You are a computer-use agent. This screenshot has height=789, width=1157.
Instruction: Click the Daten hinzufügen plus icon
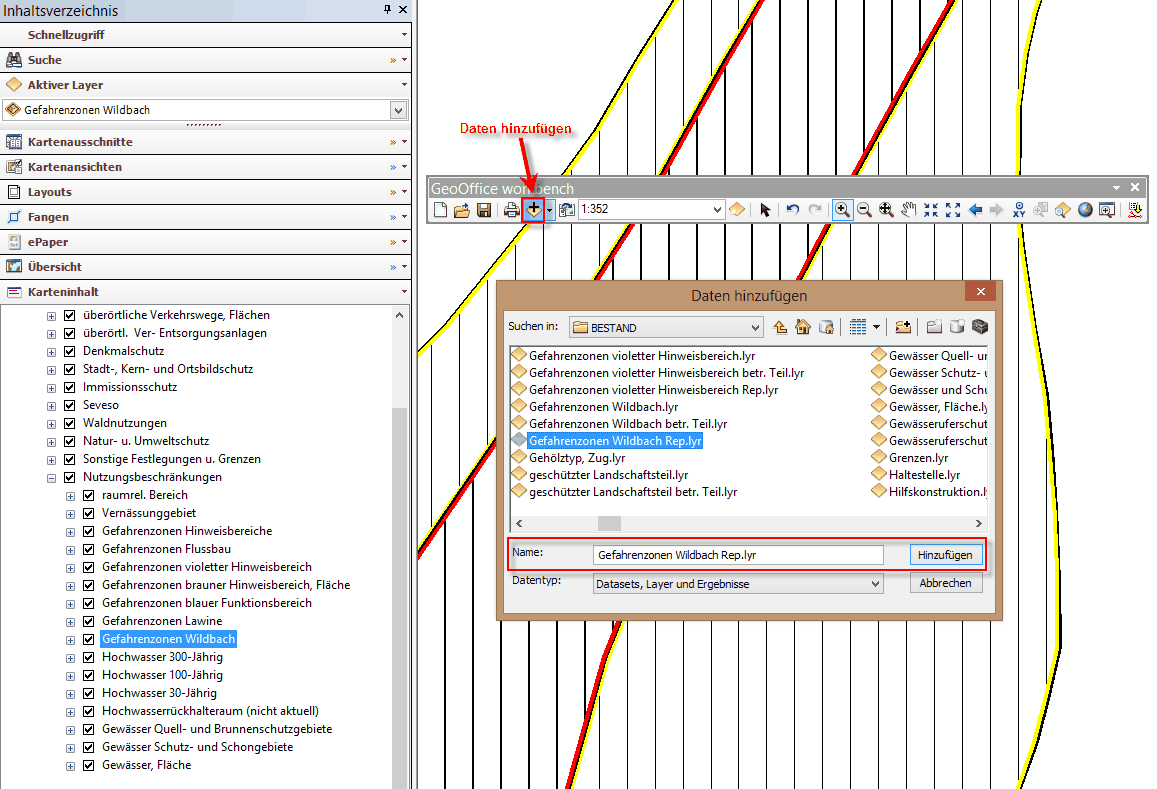click(x=535, y=210)
